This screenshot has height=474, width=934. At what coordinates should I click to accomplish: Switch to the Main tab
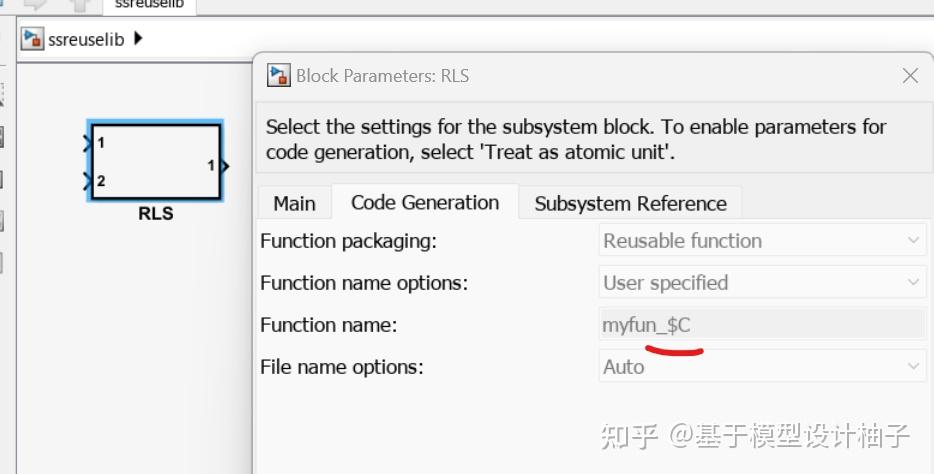click(294, 203)
